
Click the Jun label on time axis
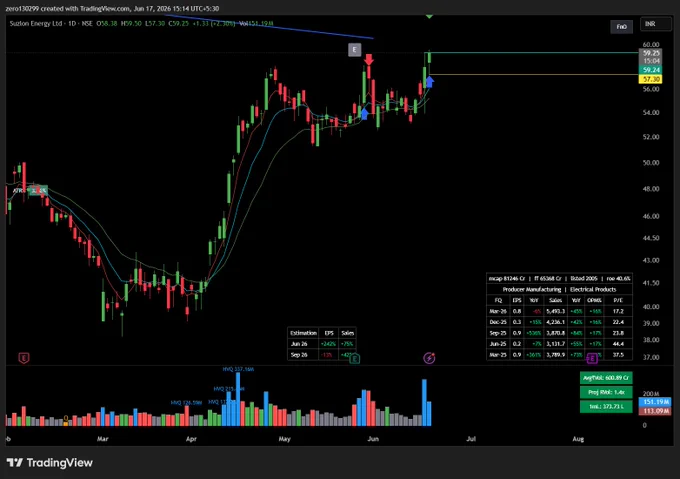[373, 439]
